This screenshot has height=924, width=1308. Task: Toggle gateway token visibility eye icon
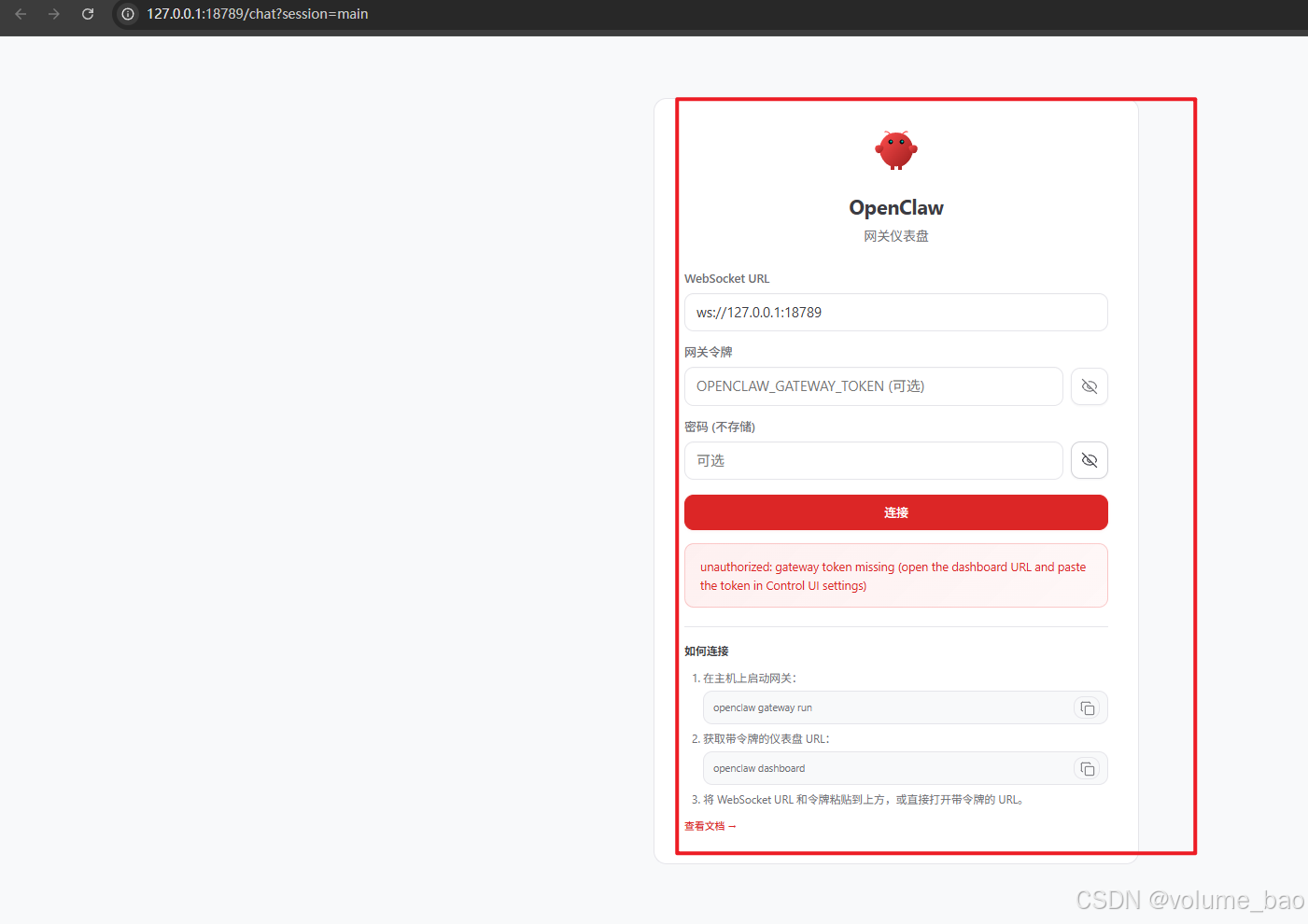tap(1090, 386)
